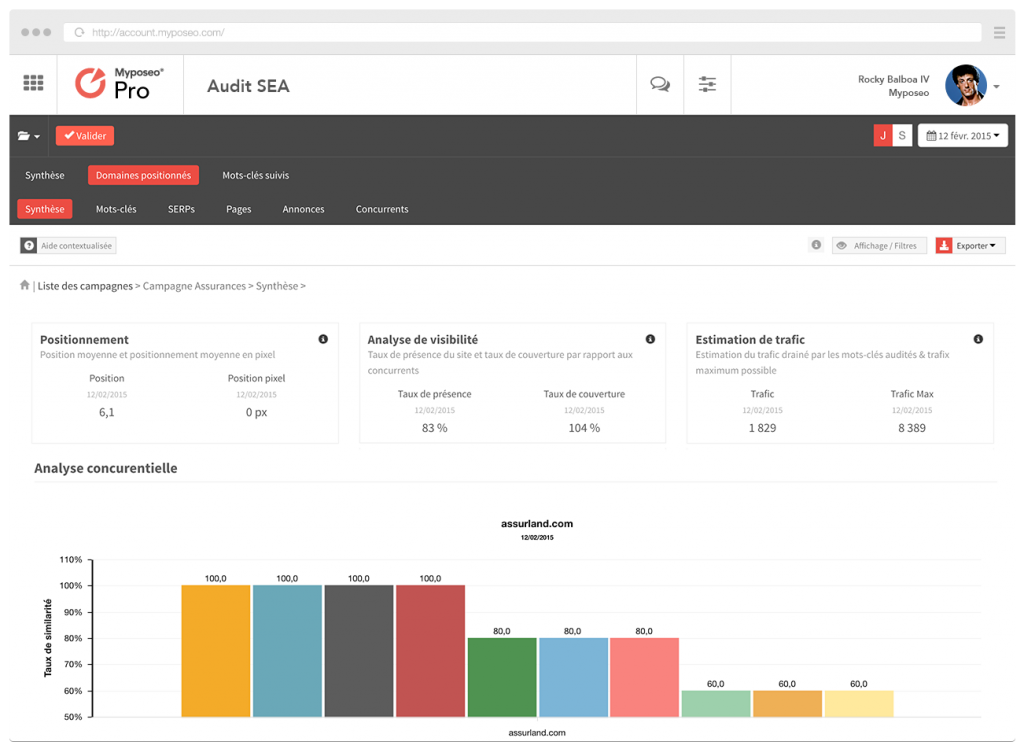Click the green 80,0 bar
The width and height of the screenshot is (1024, 749).
502,677
